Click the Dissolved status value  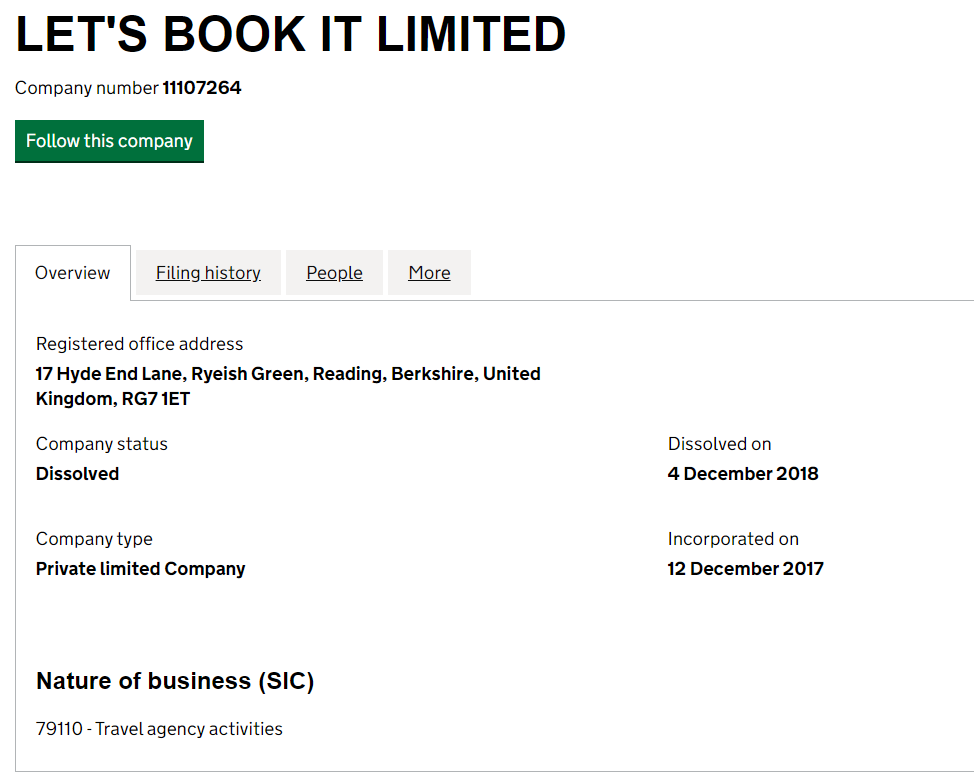click(x=78, y=474)
